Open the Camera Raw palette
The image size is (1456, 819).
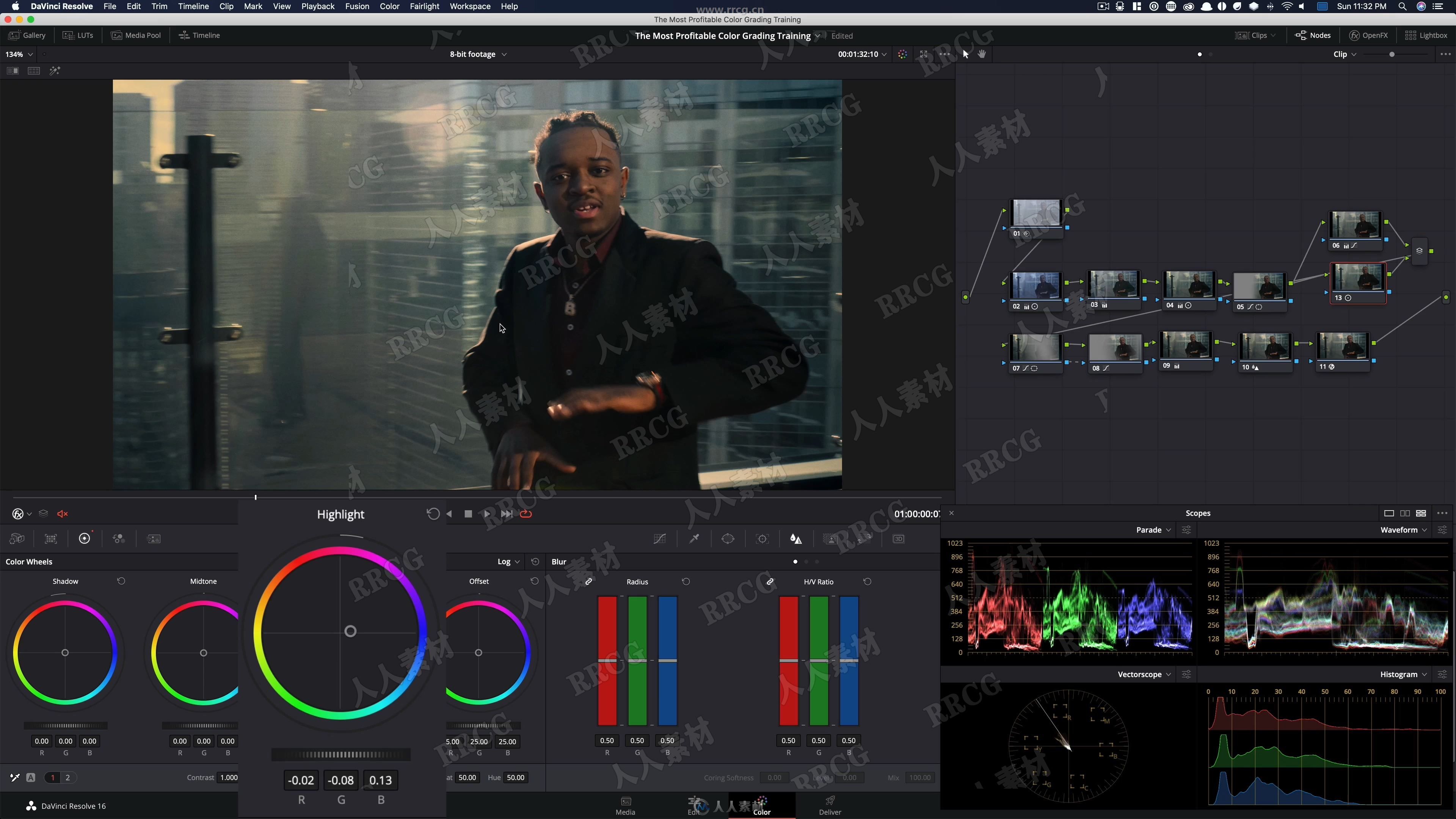[17, 539]
